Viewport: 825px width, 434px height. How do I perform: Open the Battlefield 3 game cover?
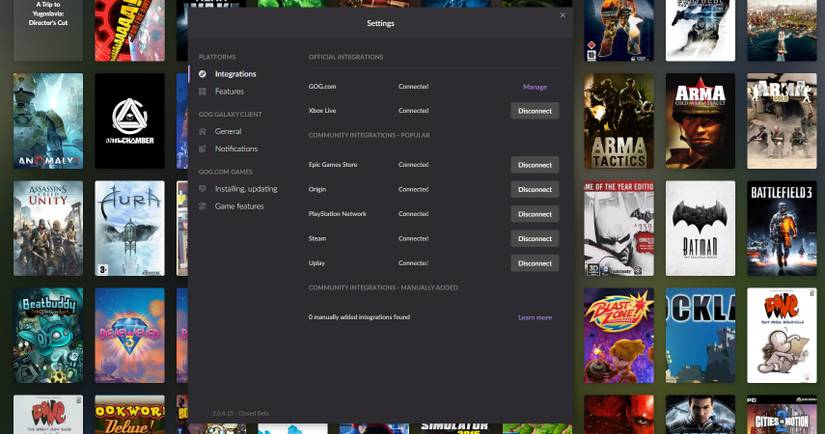tap(782, 228)
